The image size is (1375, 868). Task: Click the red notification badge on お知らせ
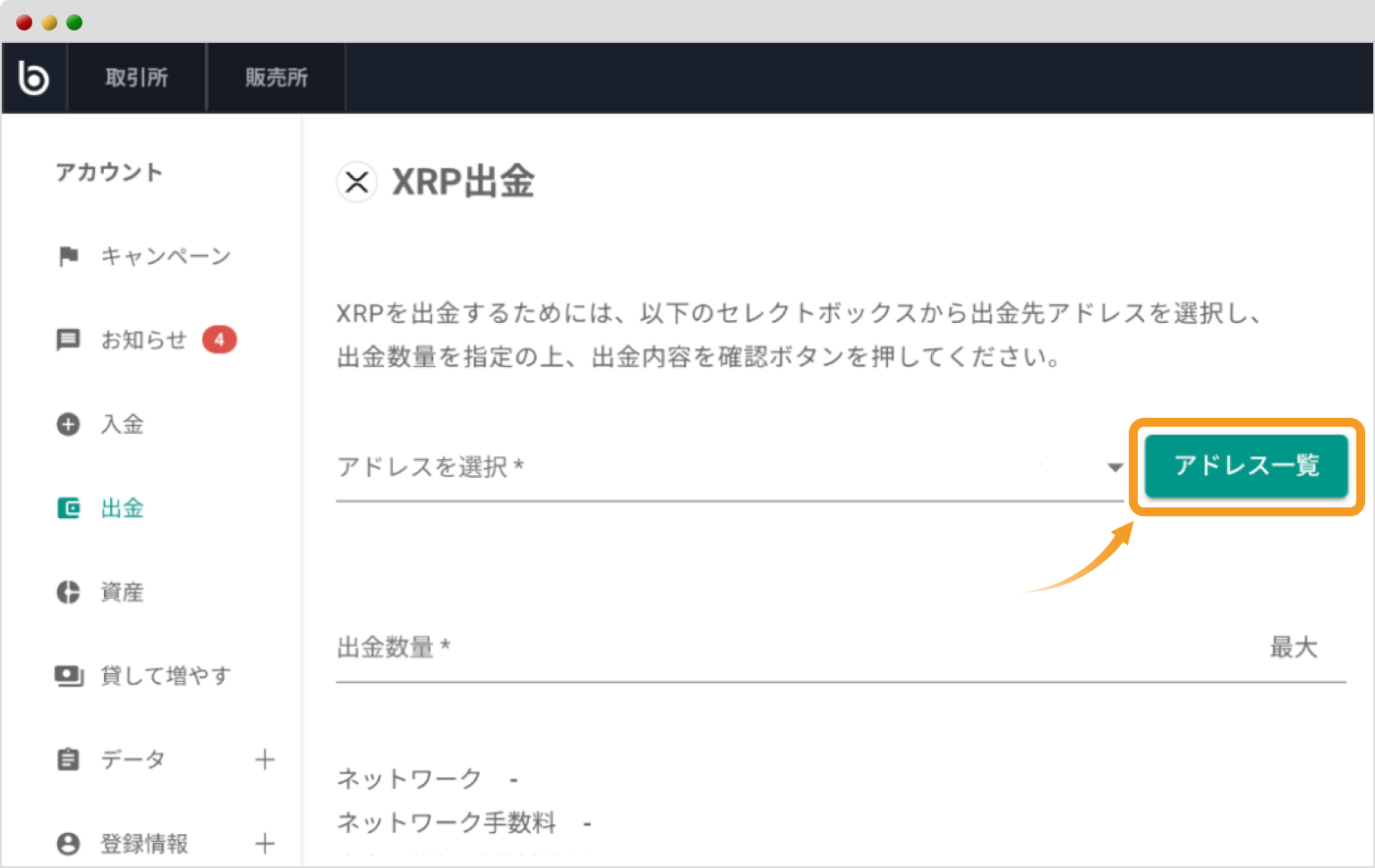click(220, 339)
